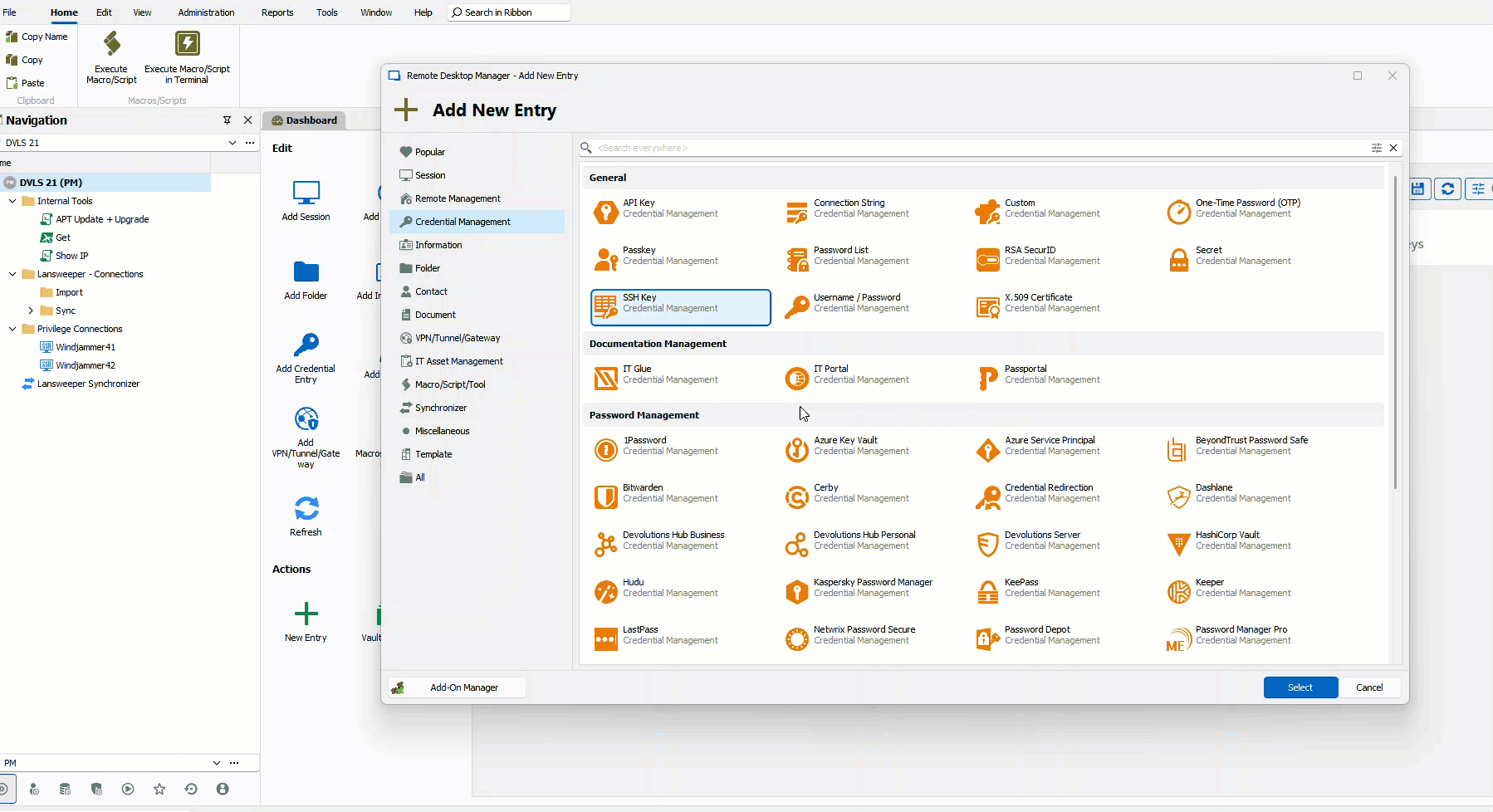Collapse the Internal Tools folder

pos(12,201)
